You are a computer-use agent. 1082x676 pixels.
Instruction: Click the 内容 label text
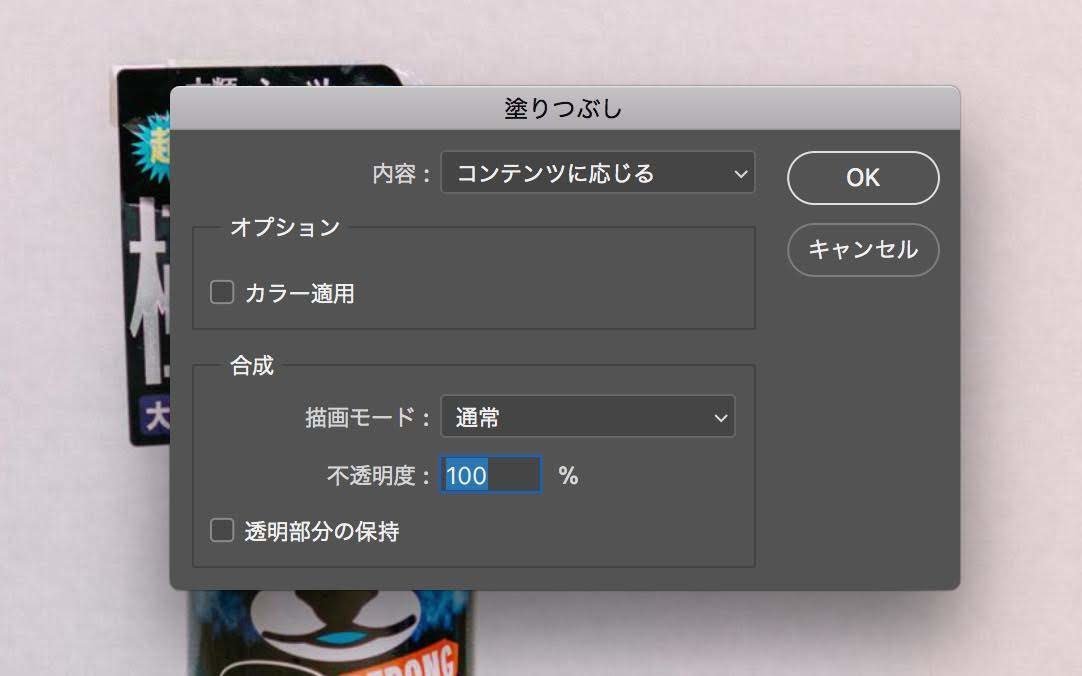401,174
